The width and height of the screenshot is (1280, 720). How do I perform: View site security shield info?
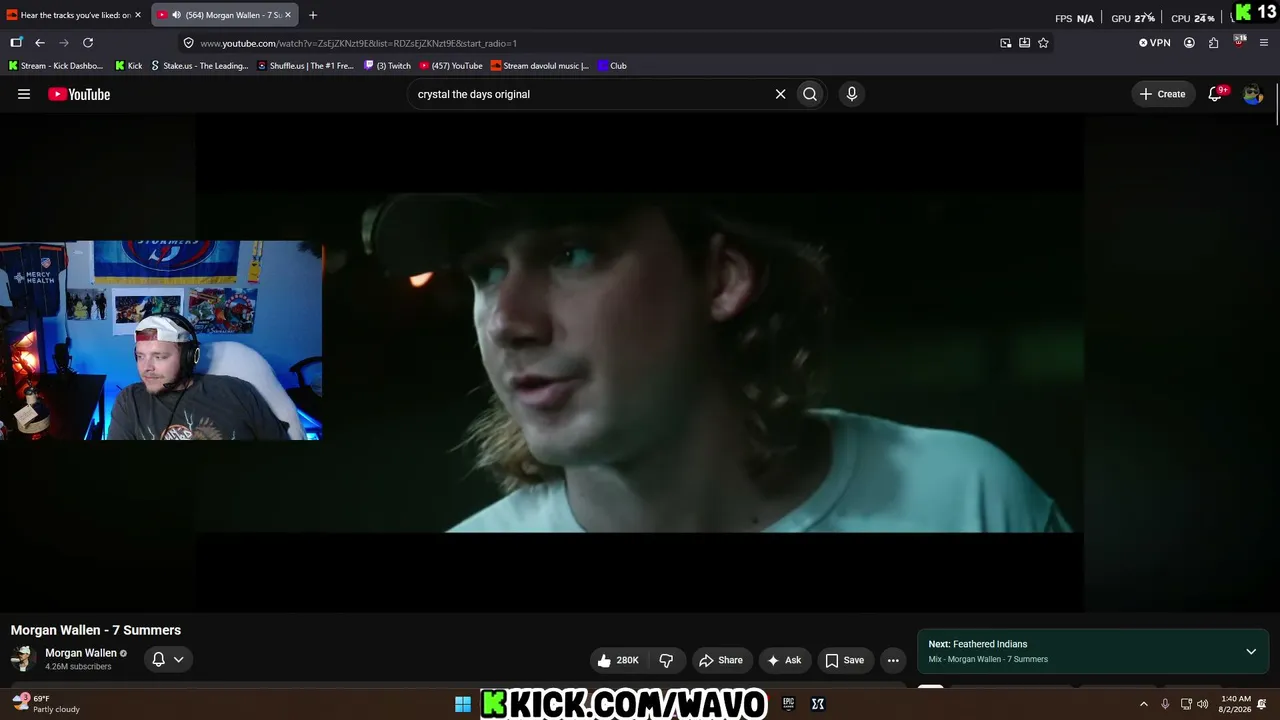[188, 43]
